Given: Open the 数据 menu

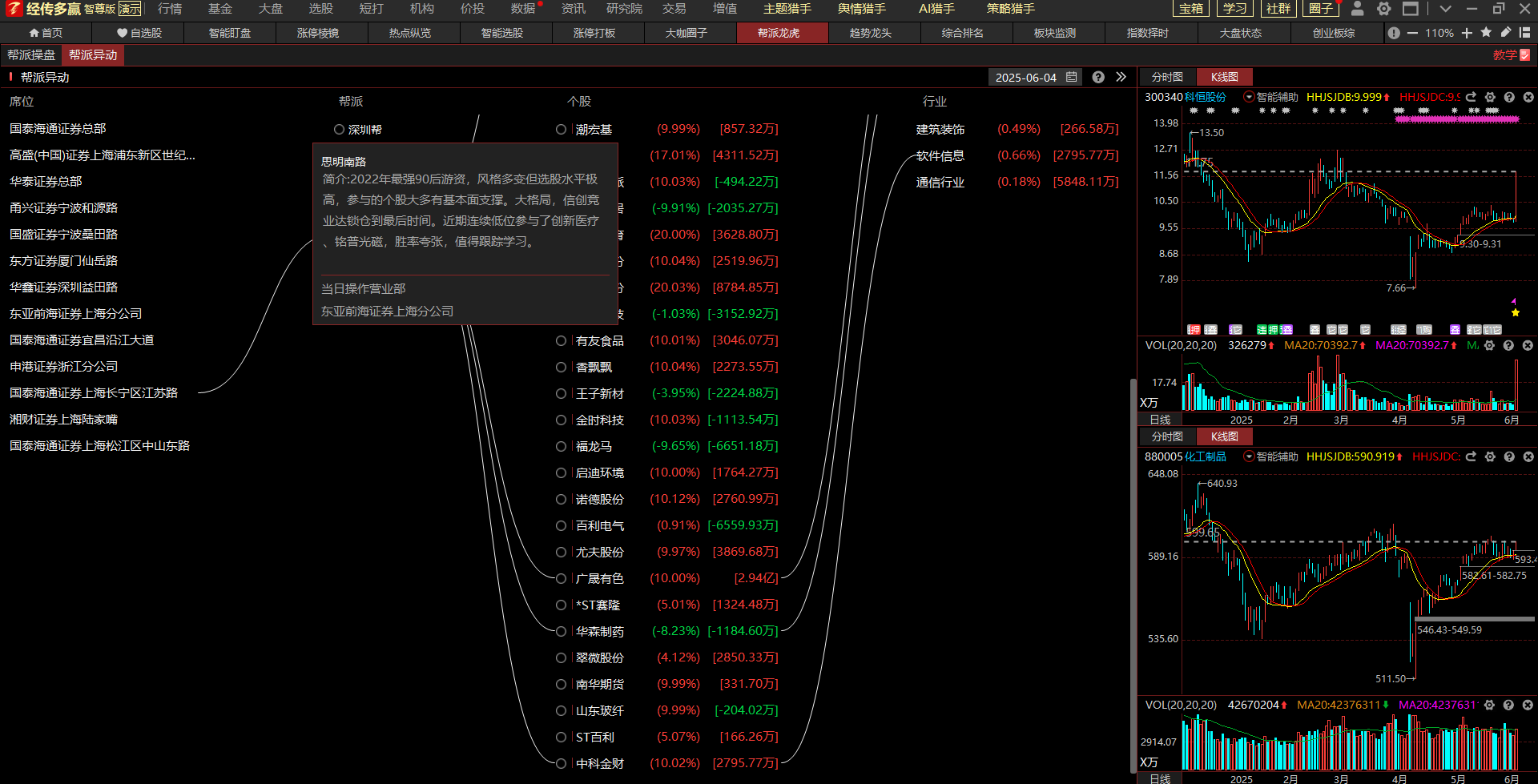Looking at the screenshot, I should (x=523, y=9).
